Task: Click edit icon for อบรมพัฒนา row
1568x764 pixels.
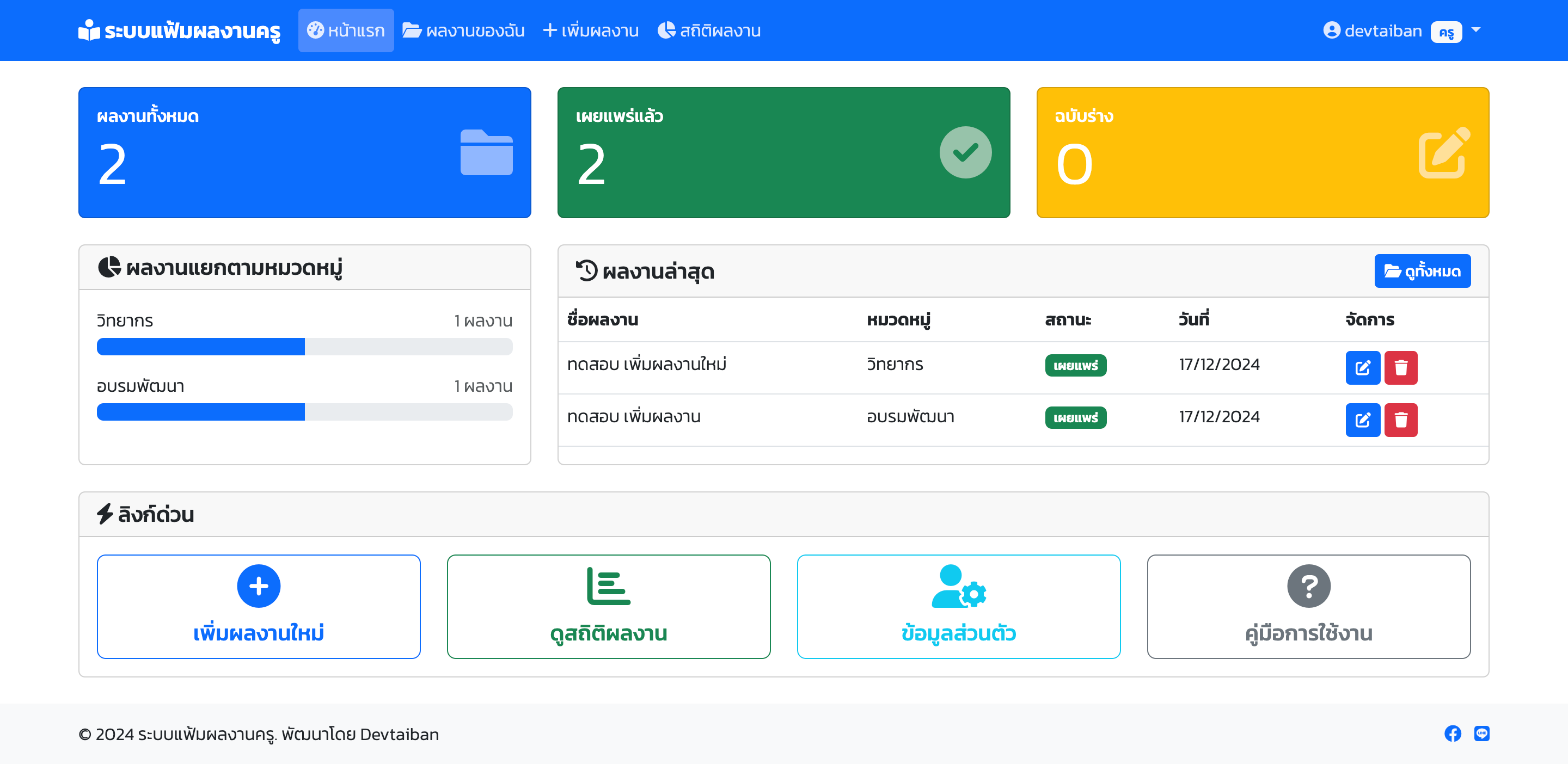Action: click(x=1362, y=420)
